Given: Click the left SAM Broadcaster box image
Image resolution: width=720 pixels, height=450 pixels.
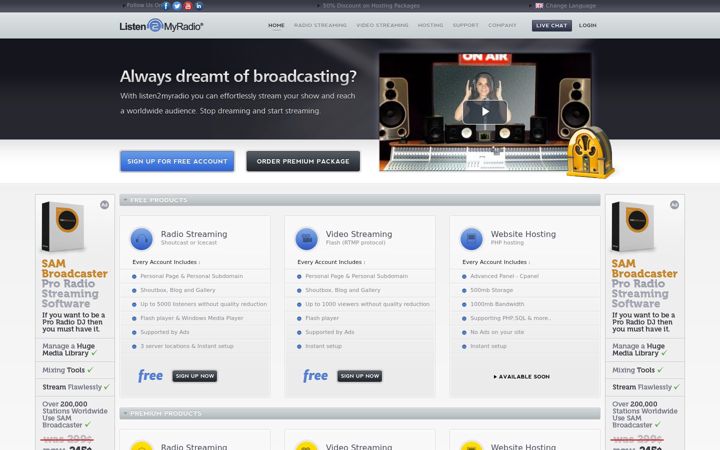Looking at the screenshot, I should coord(63,226).
